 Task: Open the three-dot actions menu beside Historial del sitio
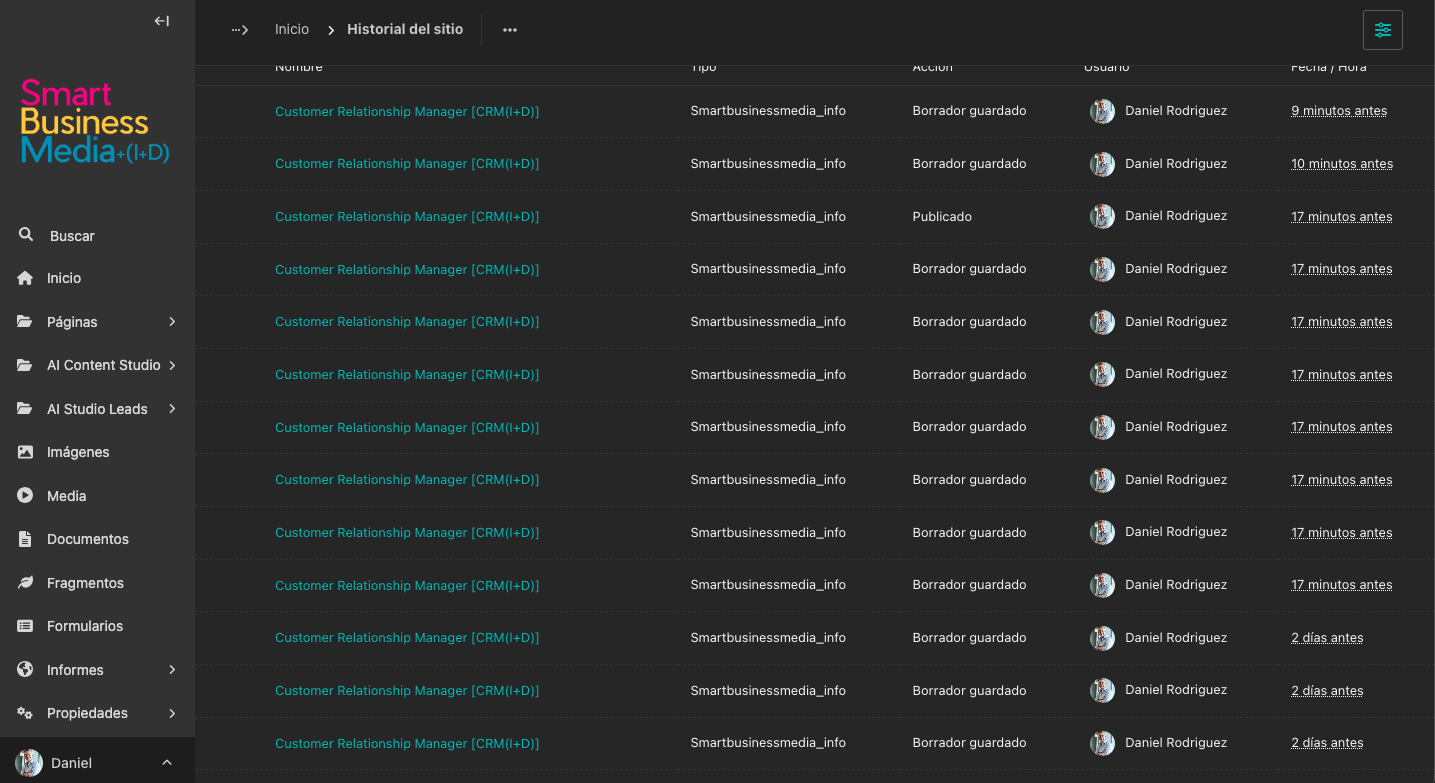coord(510,30)
